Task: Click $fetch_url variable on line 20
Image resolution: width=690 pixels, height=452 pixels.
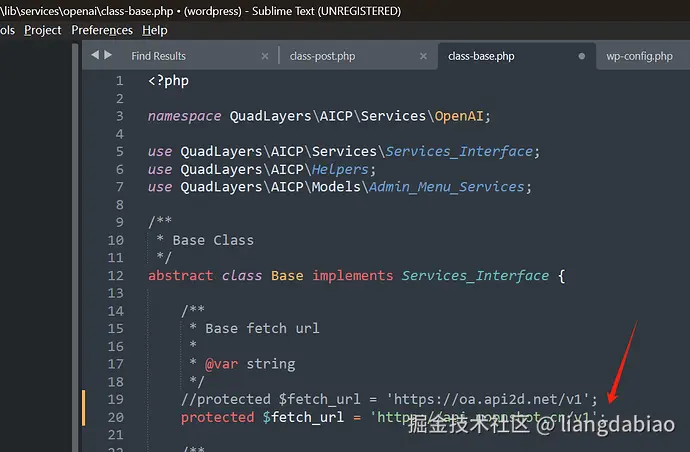Action: [x=303, y=417]
